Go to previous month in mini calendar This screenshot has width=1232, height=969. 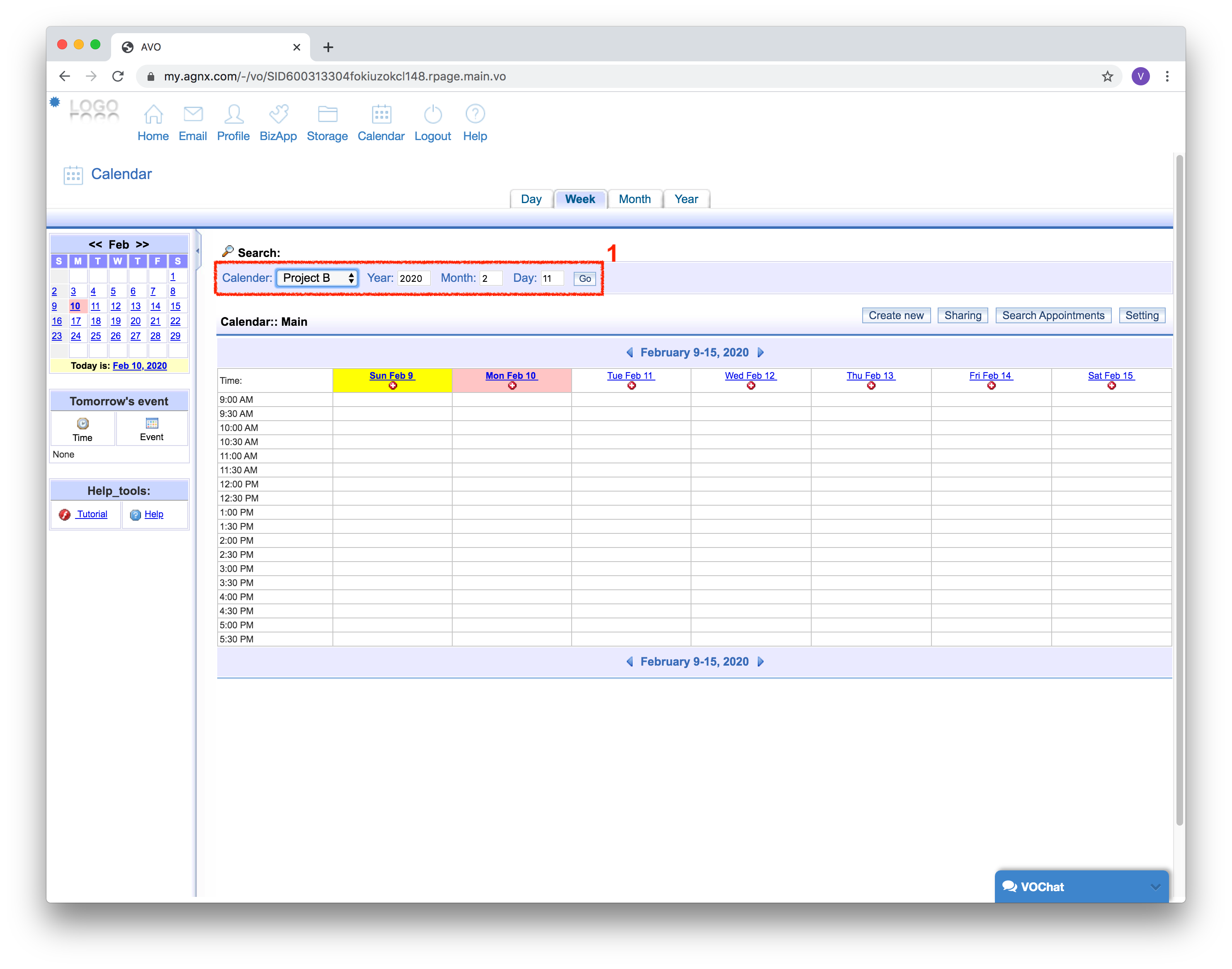[95, 245]
